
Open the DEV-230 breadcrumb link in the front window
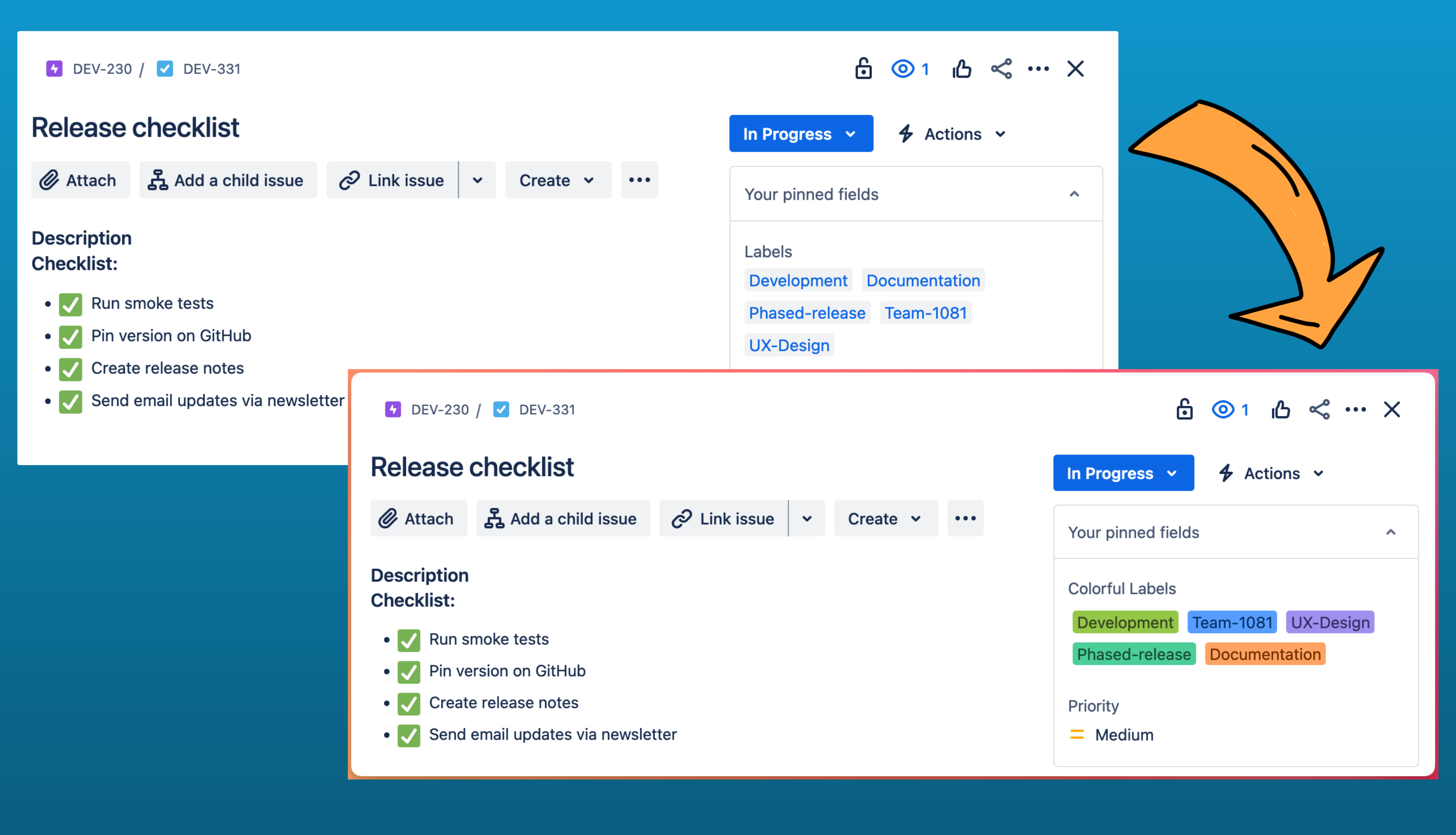coord(440,410)
